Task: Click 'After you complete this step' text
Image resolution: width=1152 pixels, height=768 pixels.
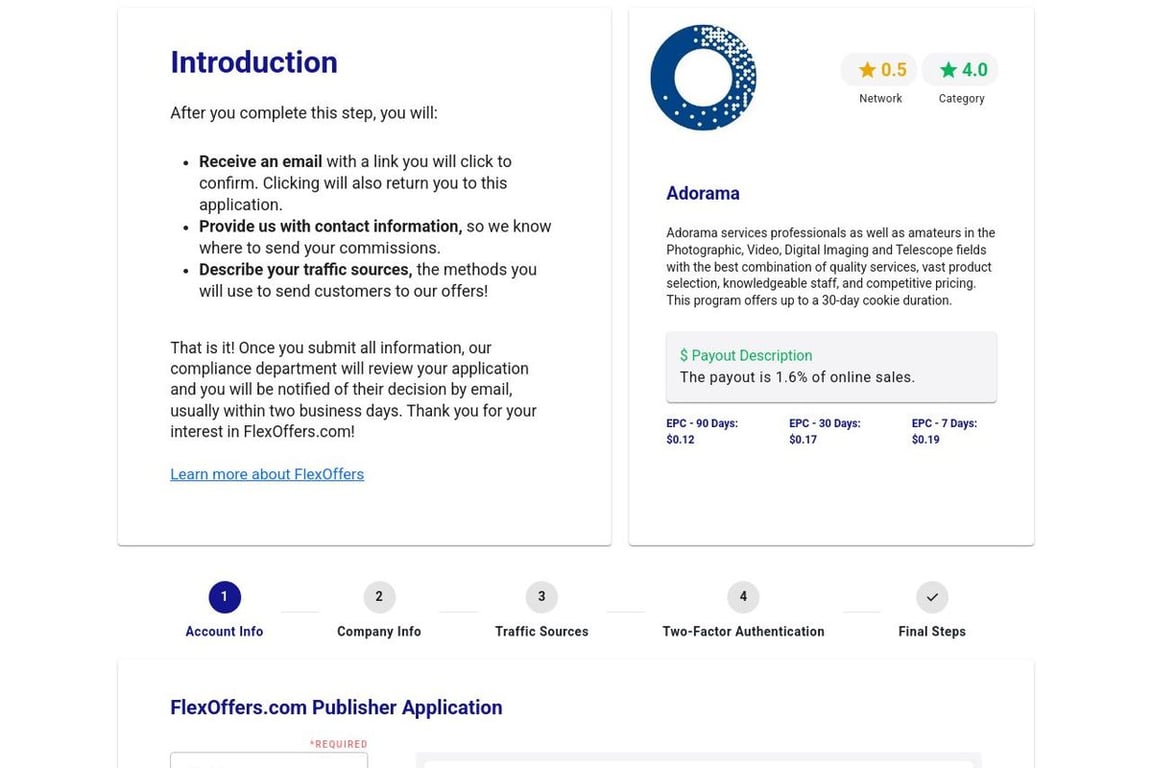Action: 303,113
